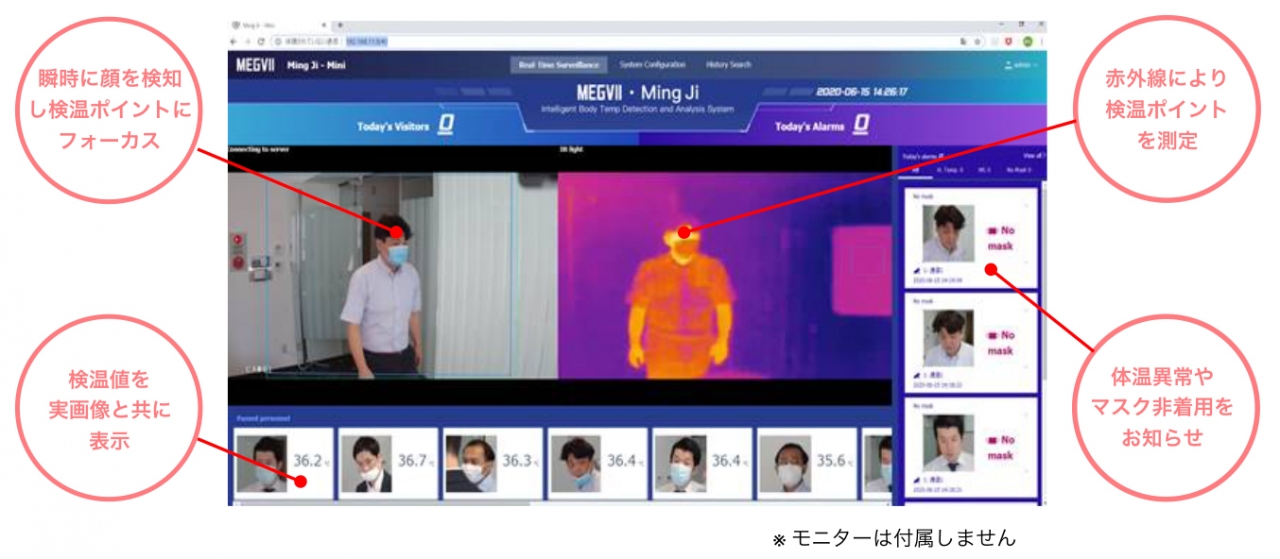
Task: Select the All alarms filter tab
Action: click(915, 171)
